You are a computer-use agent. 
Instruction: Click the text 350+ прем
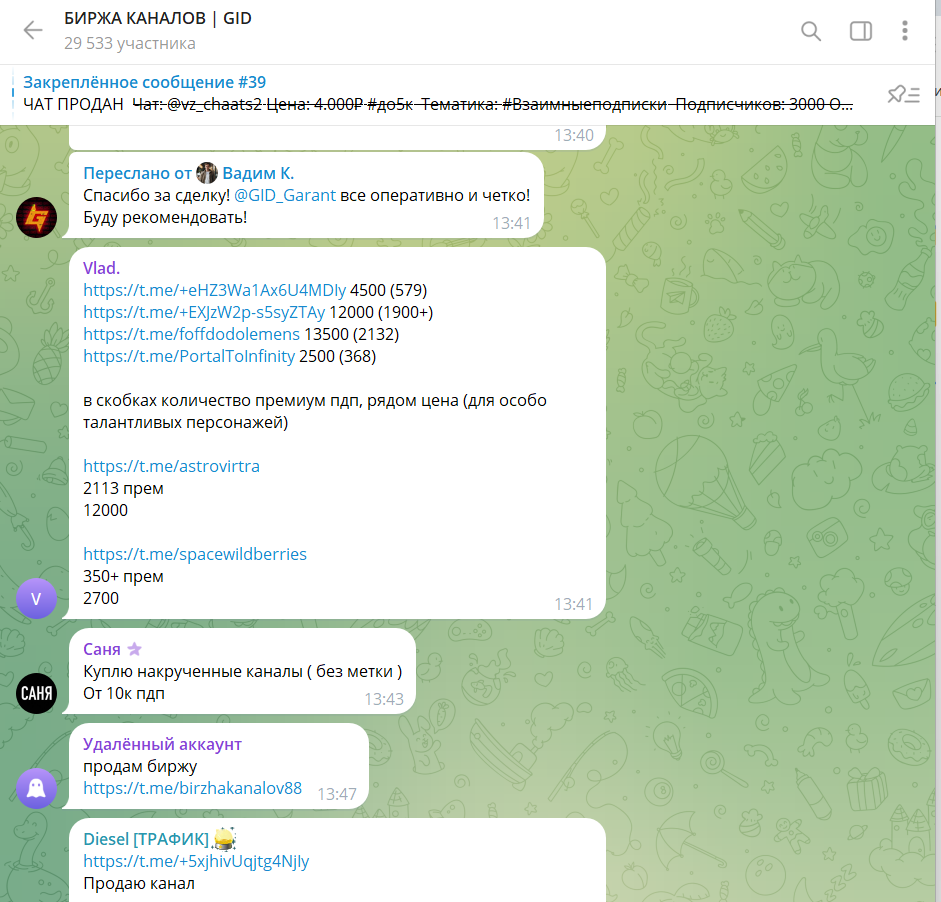click(123, 576)
